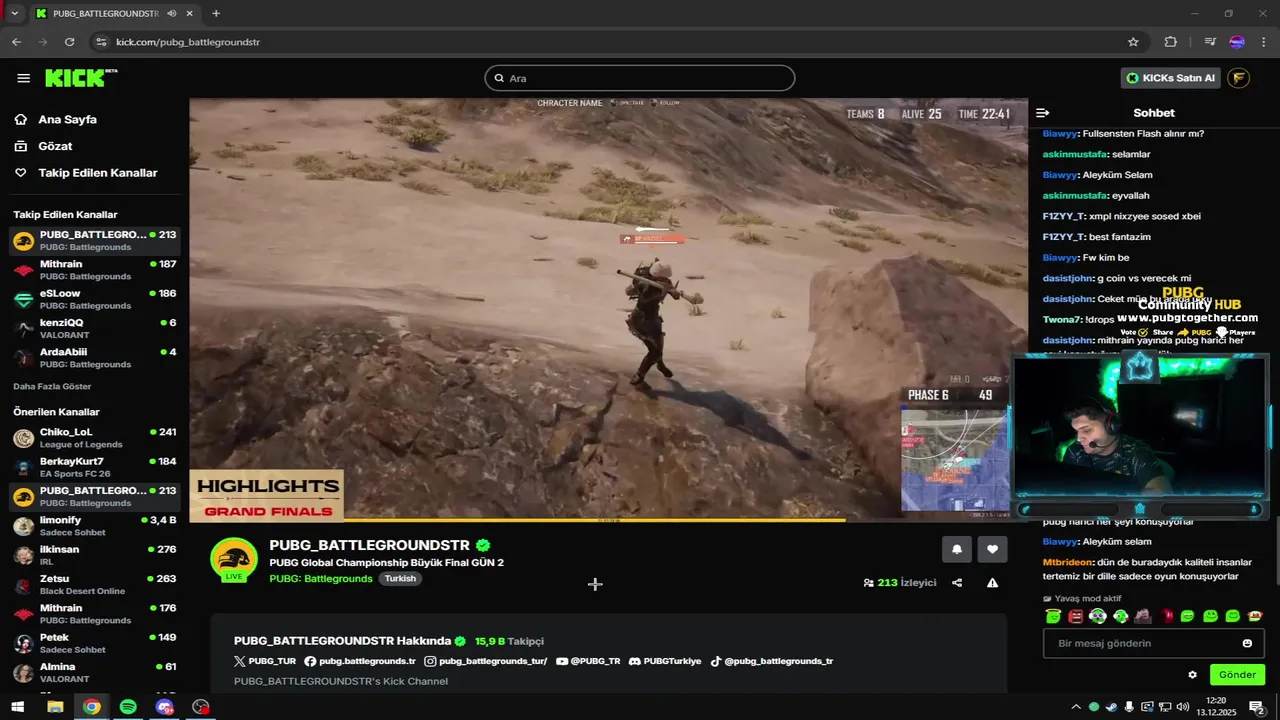Open the Gözat browse page
The width and height of the screenshot is (1280, 720).
point(44,146)
